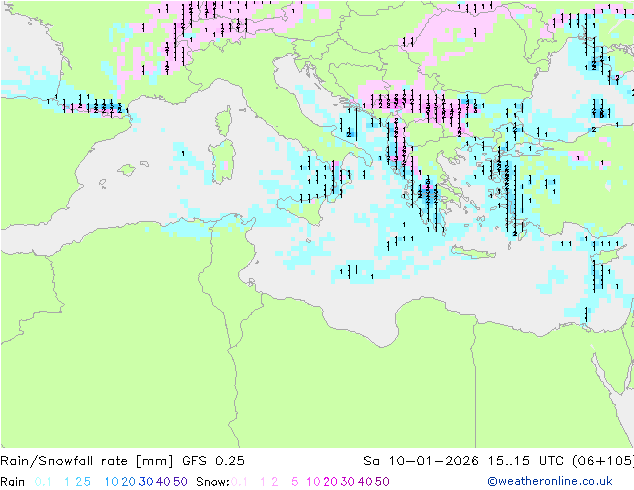
Task: Click the rain legend value 30
Action: 146,482
